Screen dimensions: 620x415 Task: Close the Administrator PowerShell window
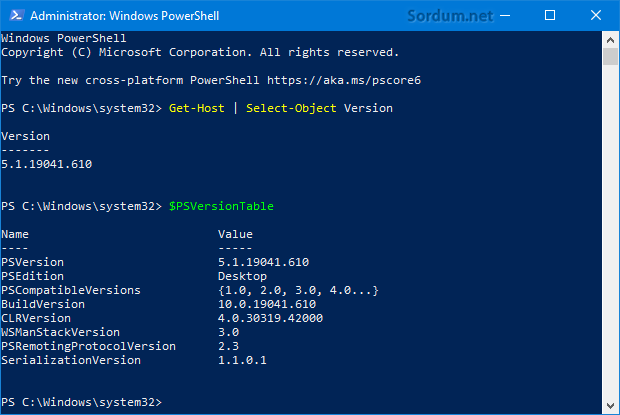pos(594,16)
